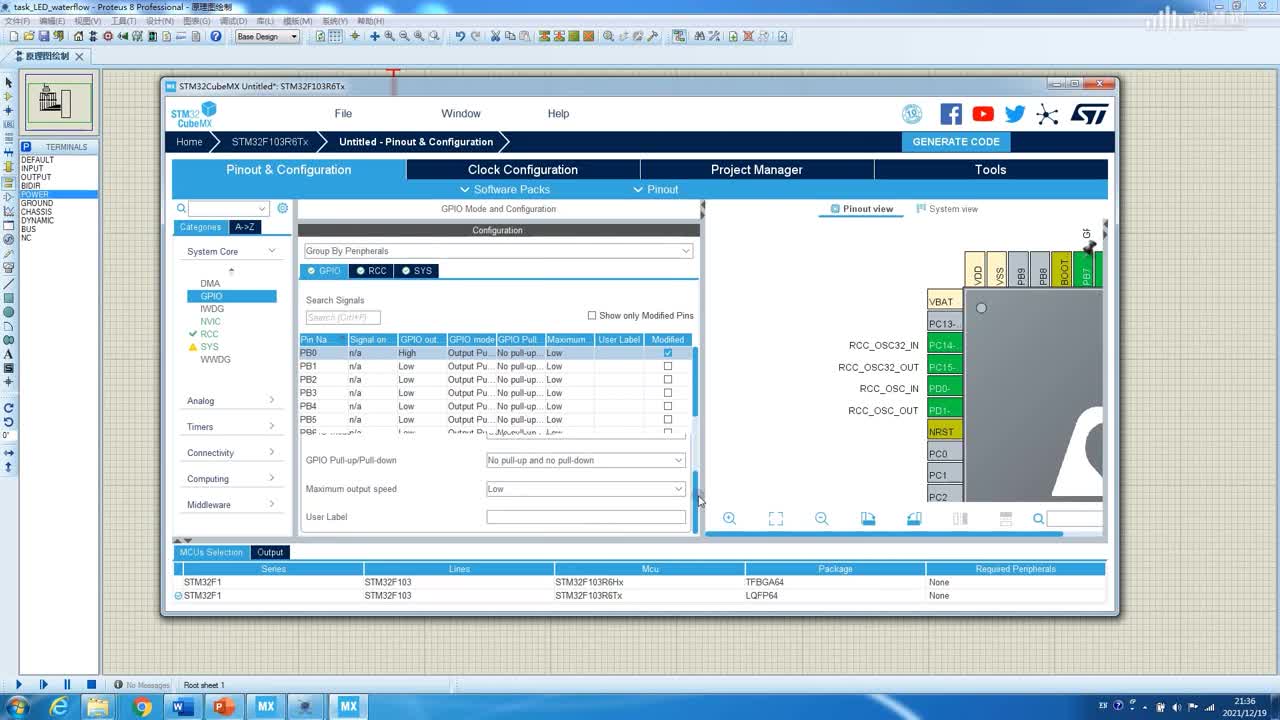Click the Proteus toggle grid icon
The height and width of the screenshot is (720, 1280).
335,36
